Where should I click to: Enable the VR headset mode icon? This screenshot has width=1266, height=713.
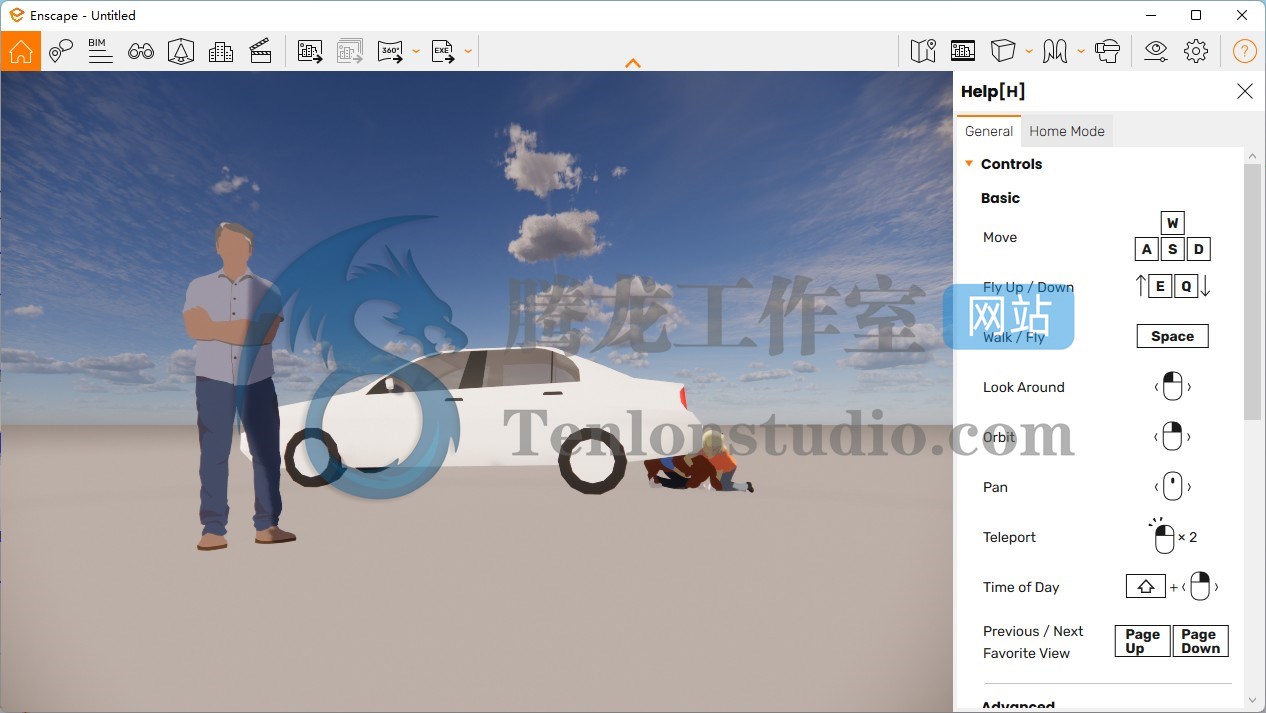tap(1107, 51)
